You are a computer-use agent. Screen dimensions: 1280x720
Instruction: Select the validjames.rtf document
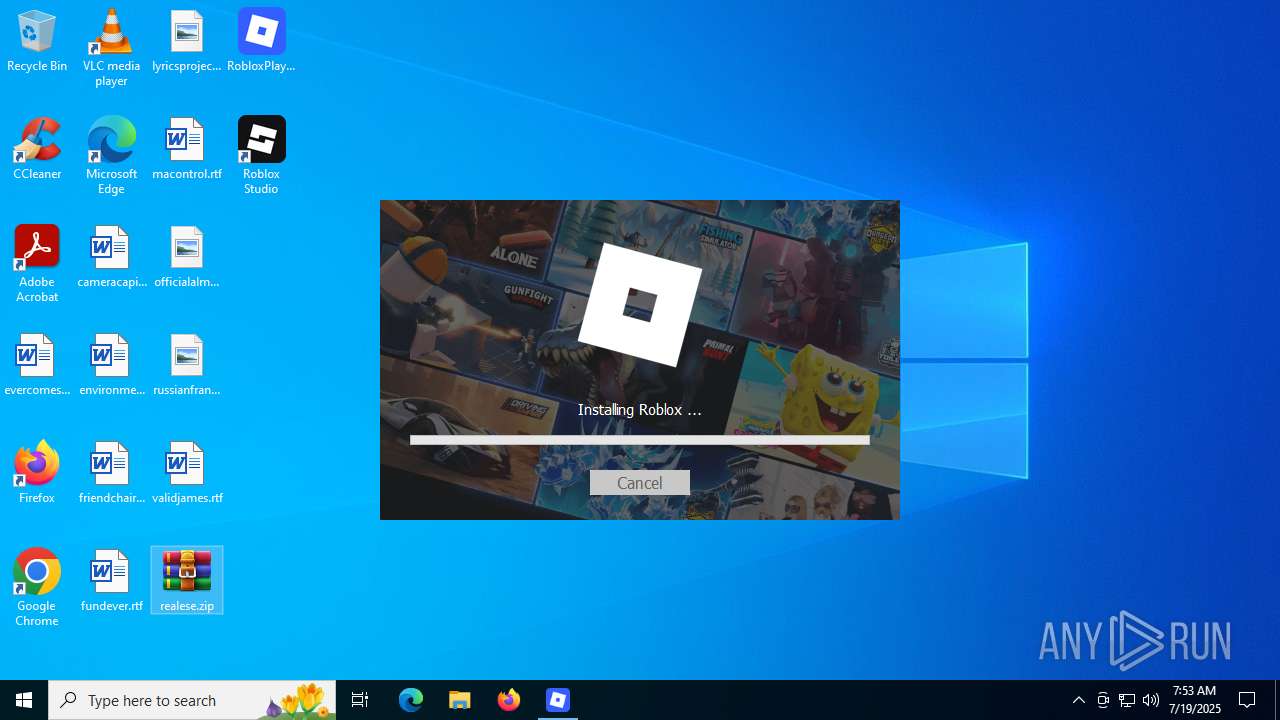[186, 473]
